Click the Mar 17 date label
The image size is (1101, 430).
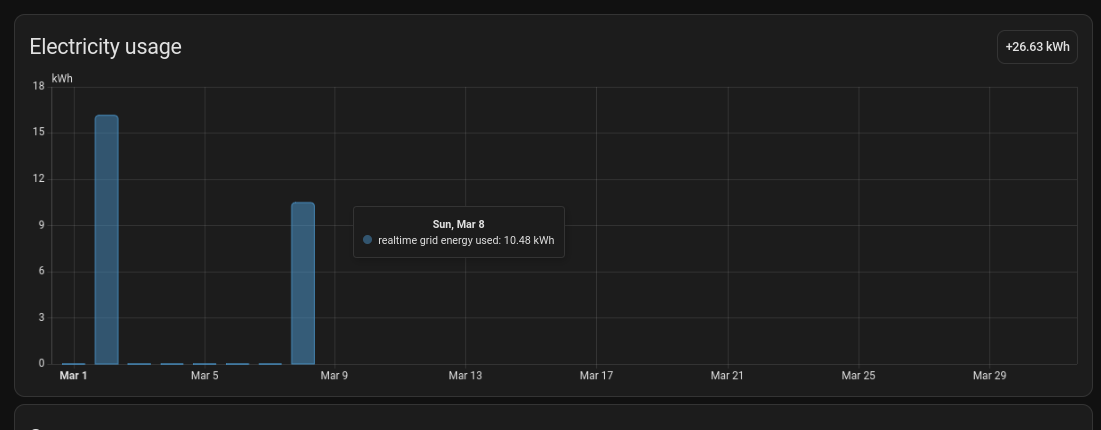(596, 376)
